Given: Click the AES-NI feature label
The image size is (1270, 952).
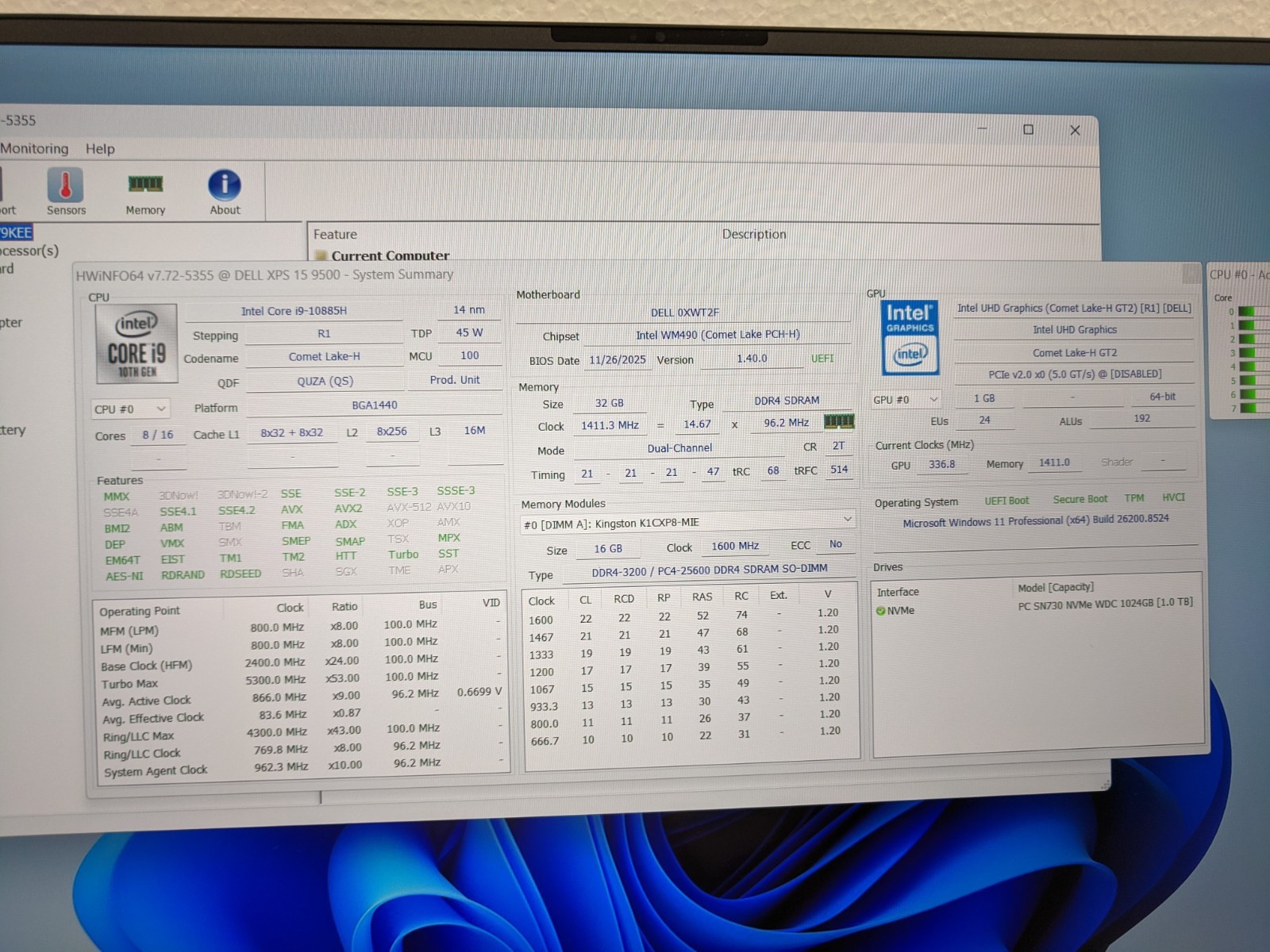Looking at the screenshot, I should pyautogui.click(x=125, y=576).
